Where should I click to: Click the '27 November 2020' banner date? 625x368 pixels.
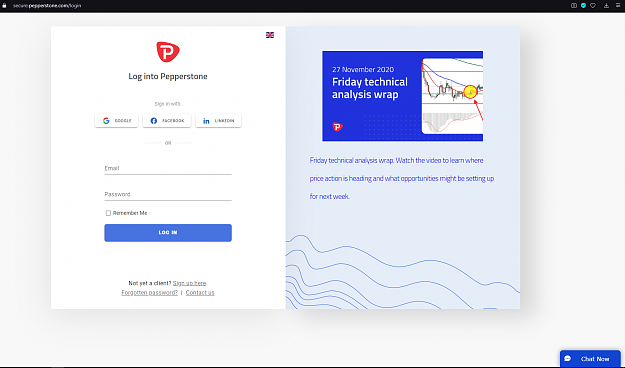click(x=363, y=69)
